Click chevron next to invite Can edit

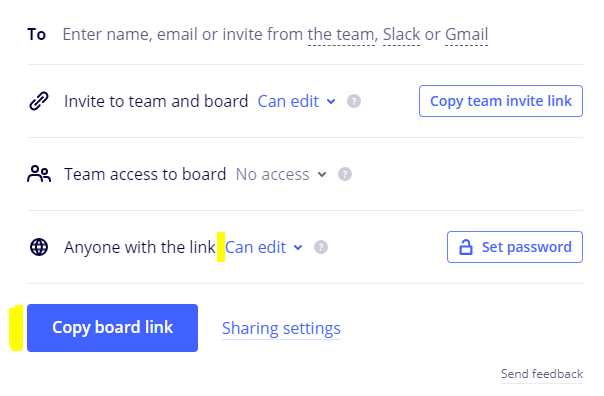tap(331, 102)
